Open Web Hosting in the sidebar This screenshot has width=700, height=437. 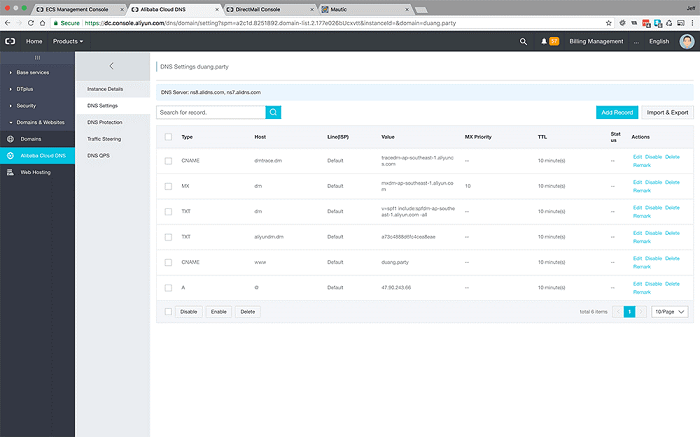38,172
